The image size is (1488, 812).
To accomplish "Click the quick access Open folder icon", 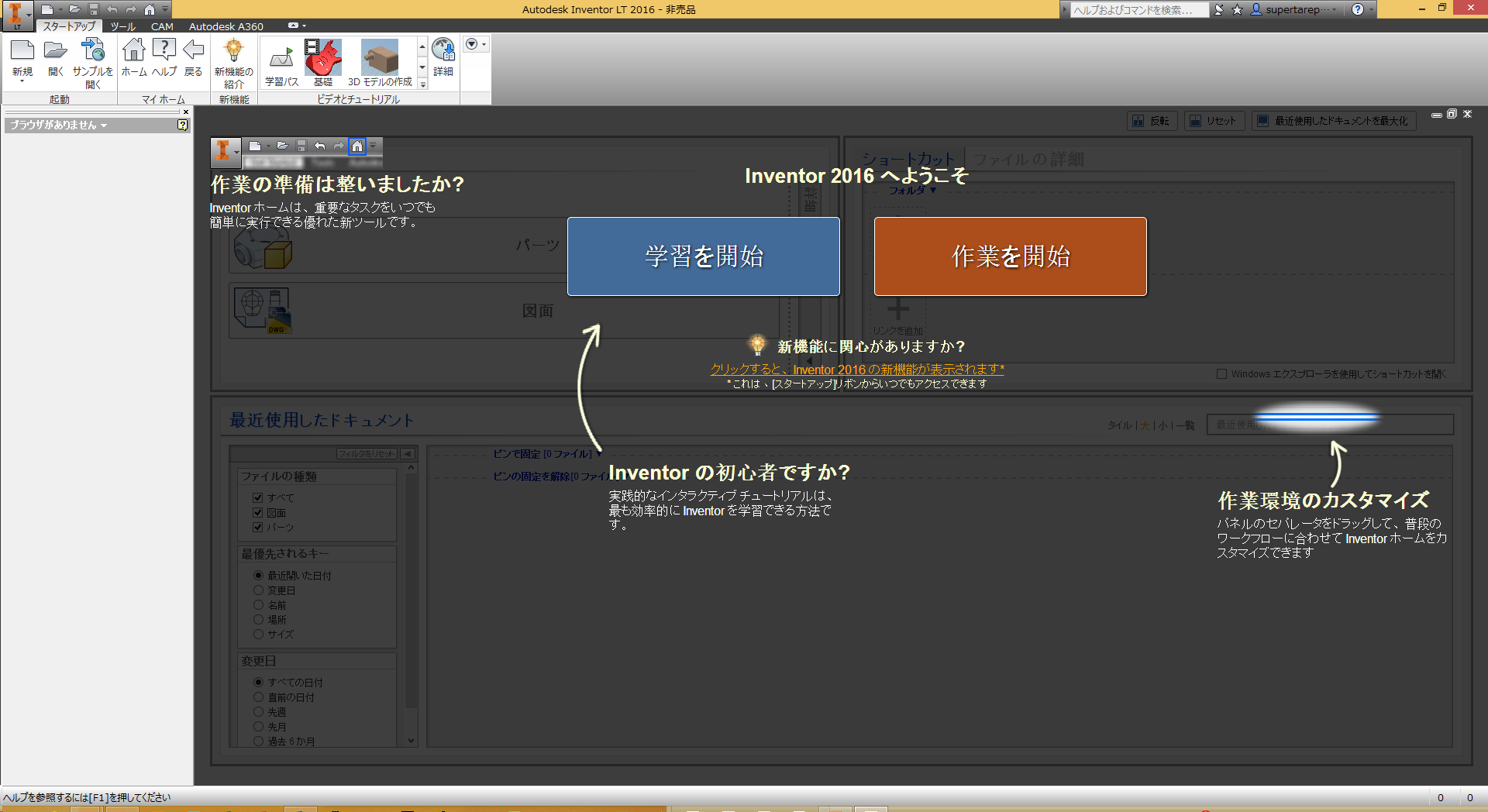I will (75, 9).
